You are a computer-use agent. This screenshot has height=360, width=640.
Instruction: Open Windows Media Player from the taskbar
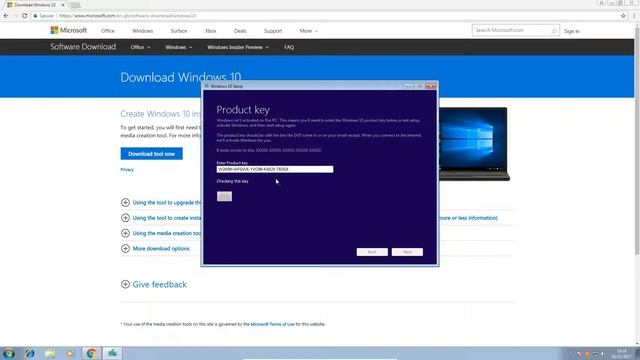click(70, 353)
